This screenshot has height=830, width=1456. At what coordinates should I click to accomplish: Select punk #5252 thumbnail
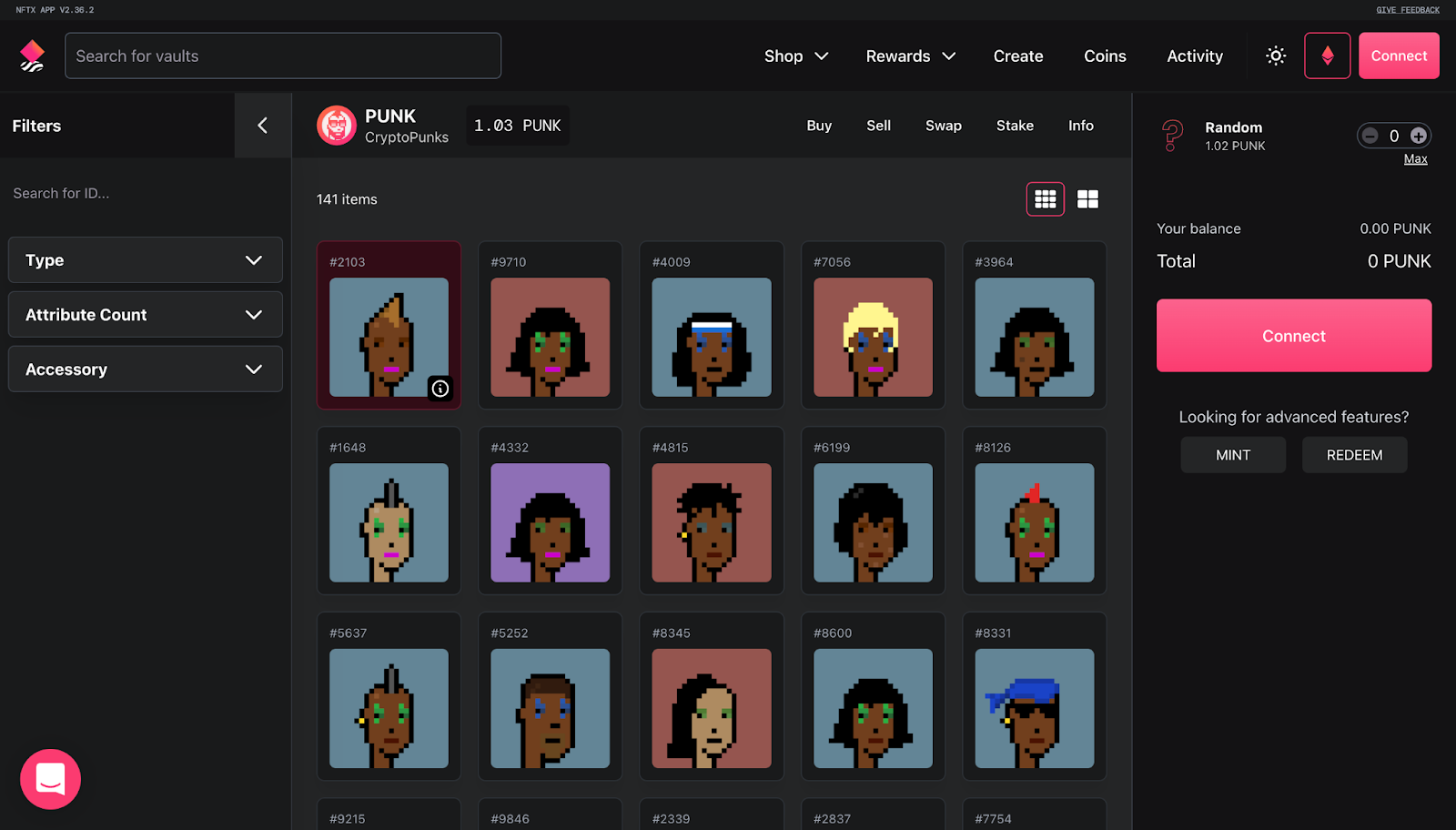(x=551, y=708)
